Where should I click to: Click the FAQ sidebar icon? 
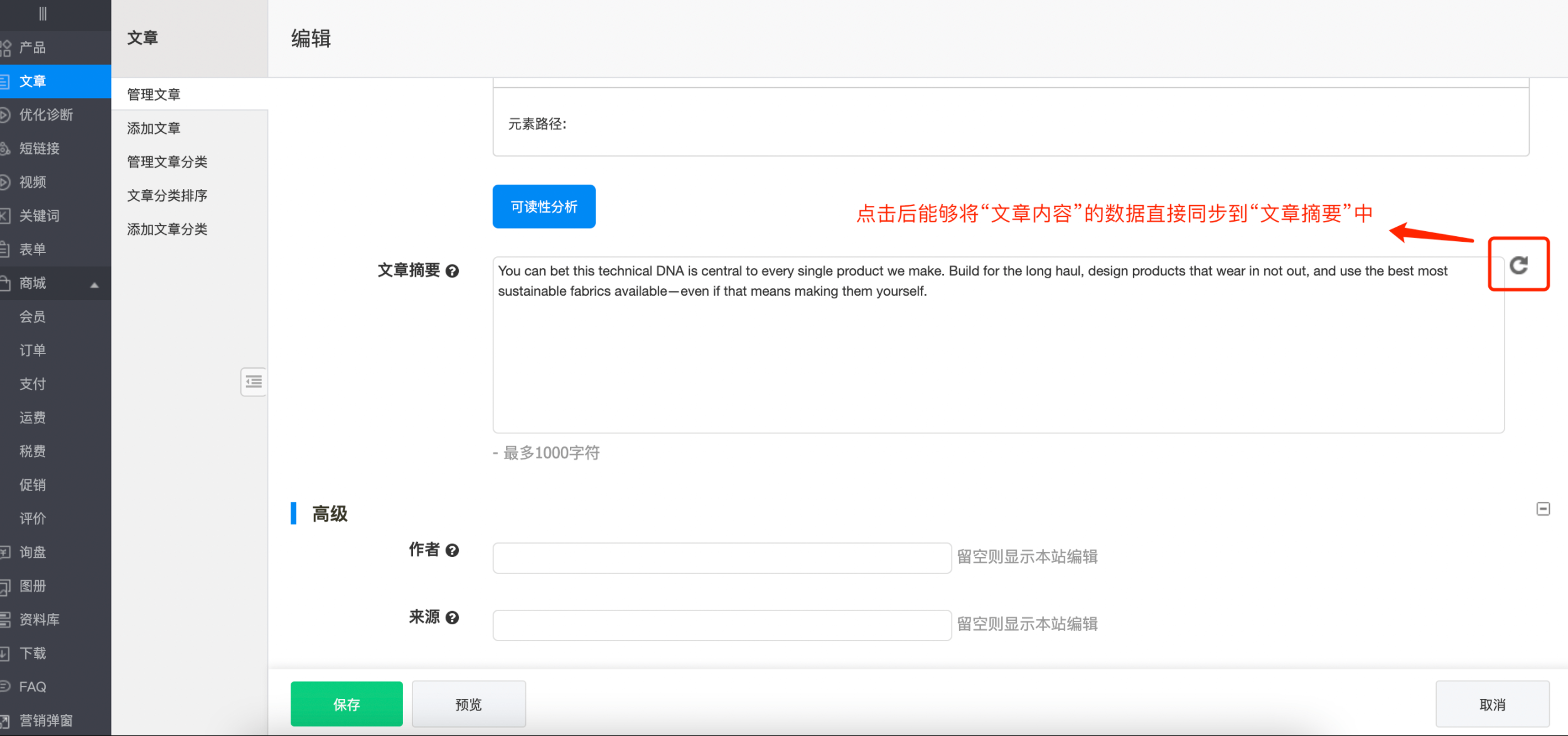31,686
